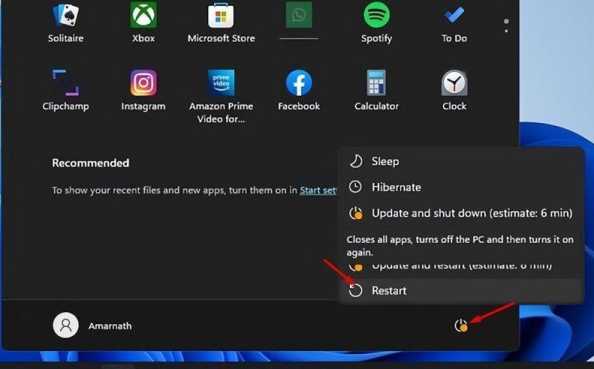Select Sleep from the power menu
This screenshot has width=594, height=369.
click(x=460, y=161)
